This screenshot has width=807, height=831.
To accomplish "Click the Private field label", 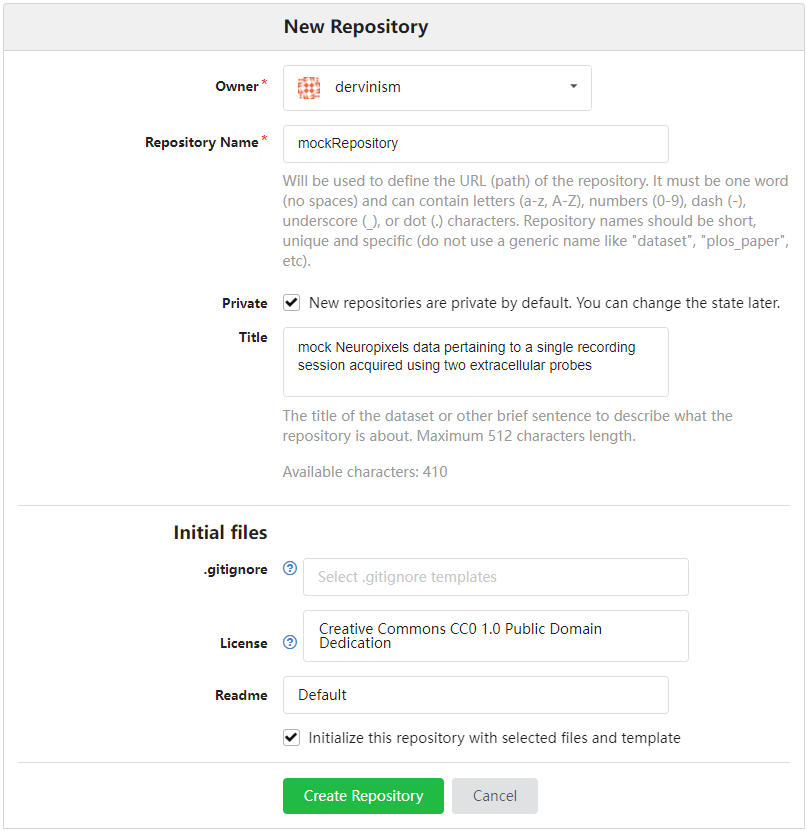I will 245,304.
